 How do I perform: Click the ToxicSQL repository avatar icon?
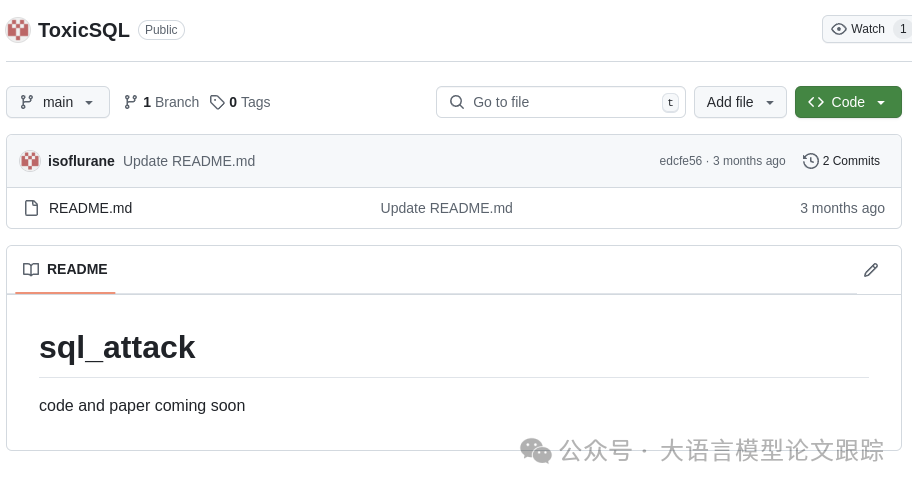pyautogui.click(x=18, y=30)
